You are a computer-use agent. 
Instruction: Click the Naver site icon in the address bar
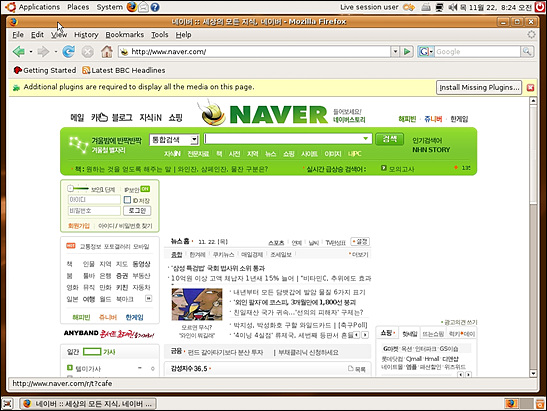point(124,52)
